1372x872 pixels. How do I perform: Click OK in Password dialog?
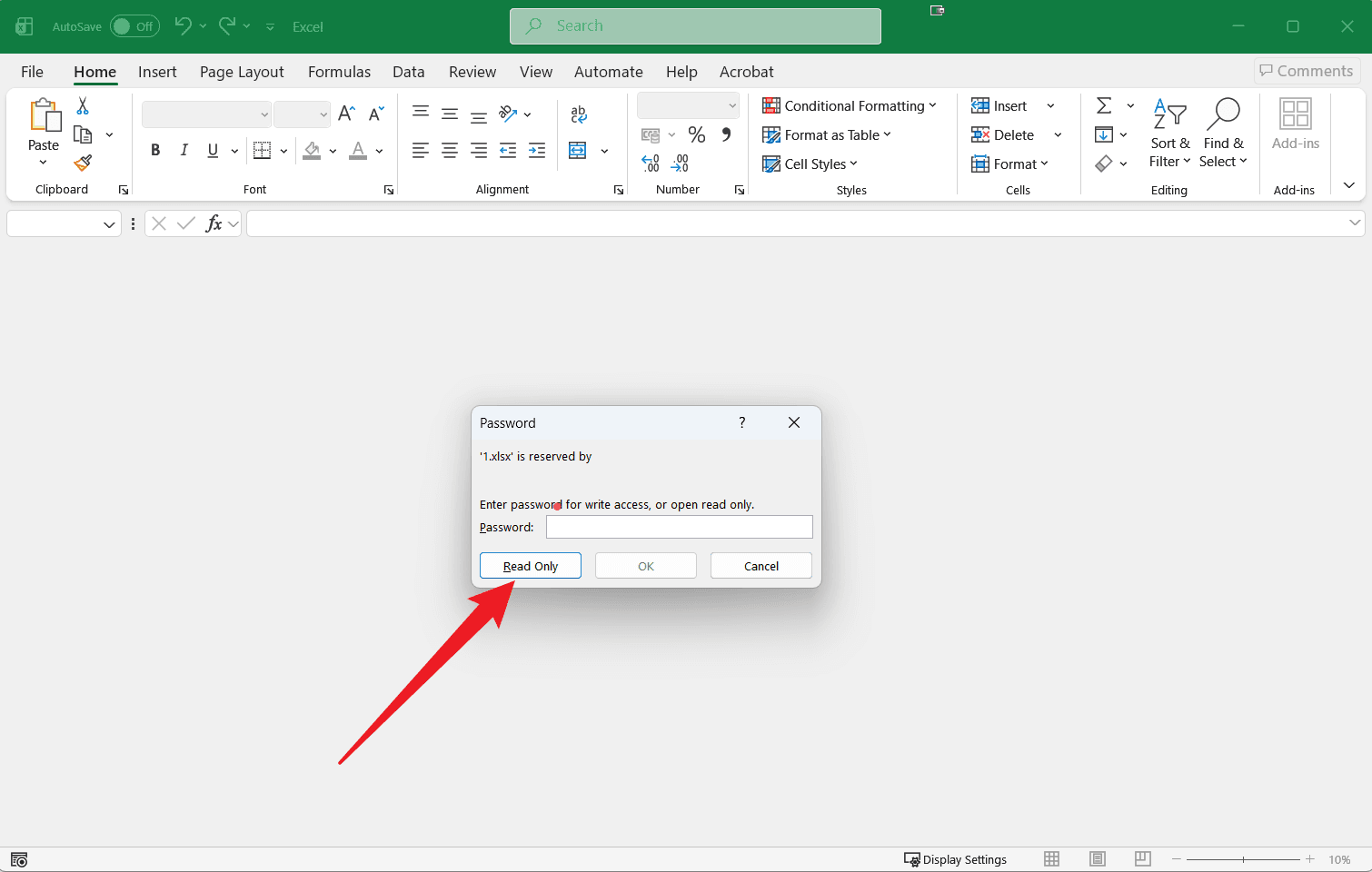click(x=646, y=566)
